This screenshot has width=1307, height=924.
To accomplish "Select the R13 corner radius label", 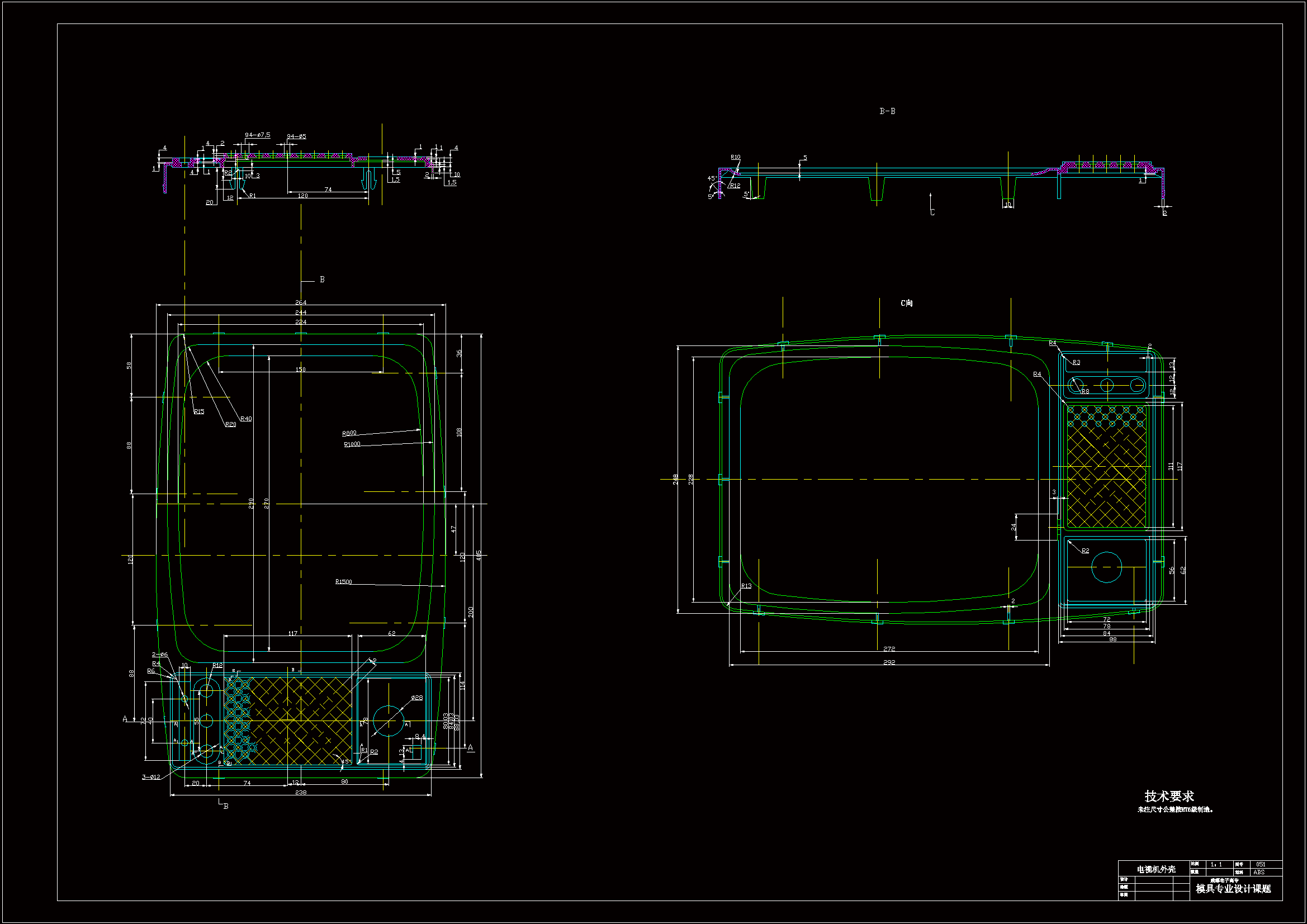I will pos(746,586).
